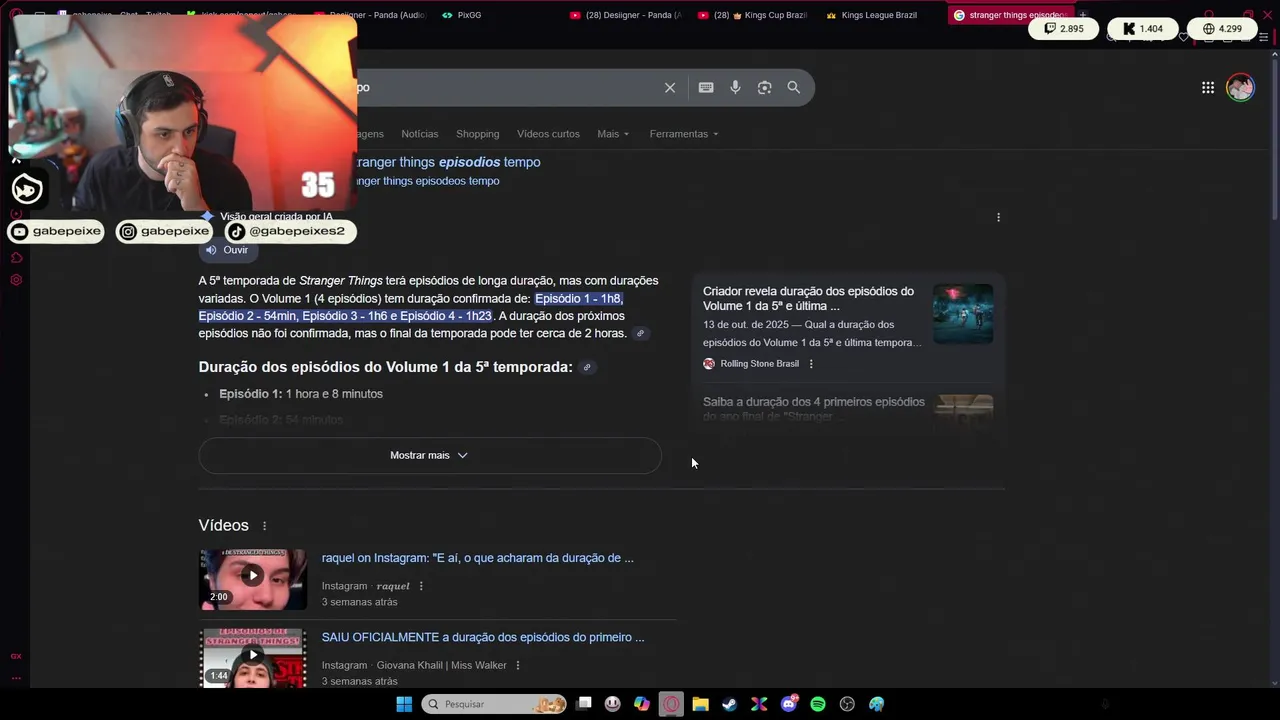
Task: Switch to stranger things episodes browser tab
Action: click(x=1010, y=15)
